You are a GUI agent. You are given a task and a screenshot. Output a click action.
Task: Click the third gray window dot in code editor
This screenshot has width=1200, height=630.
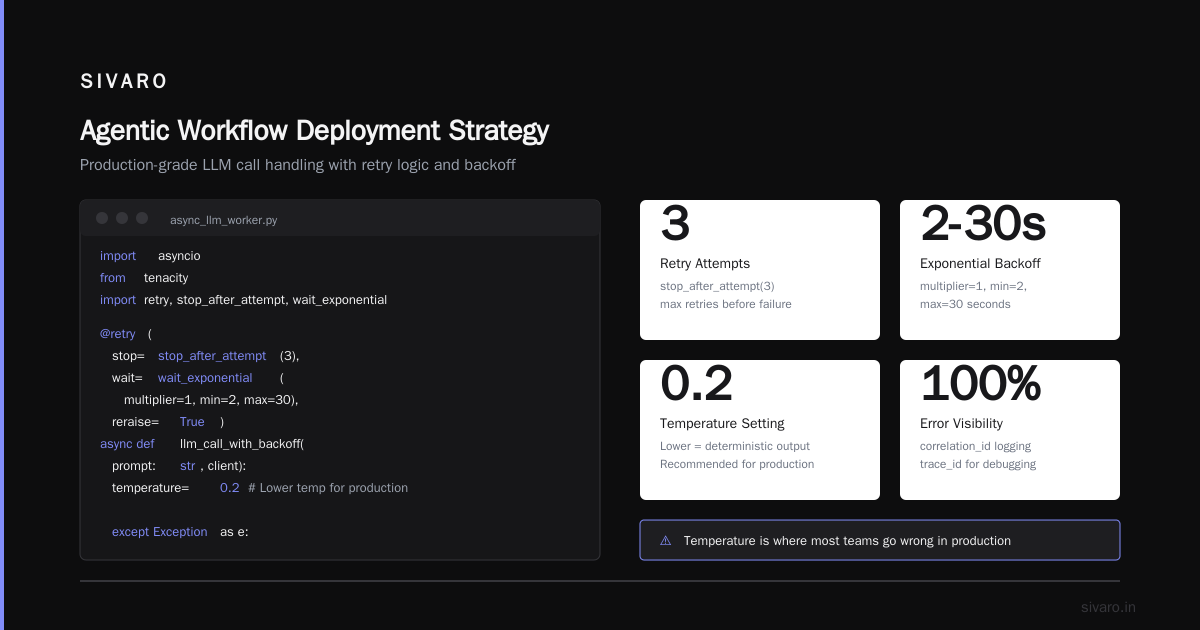[142, 218]
